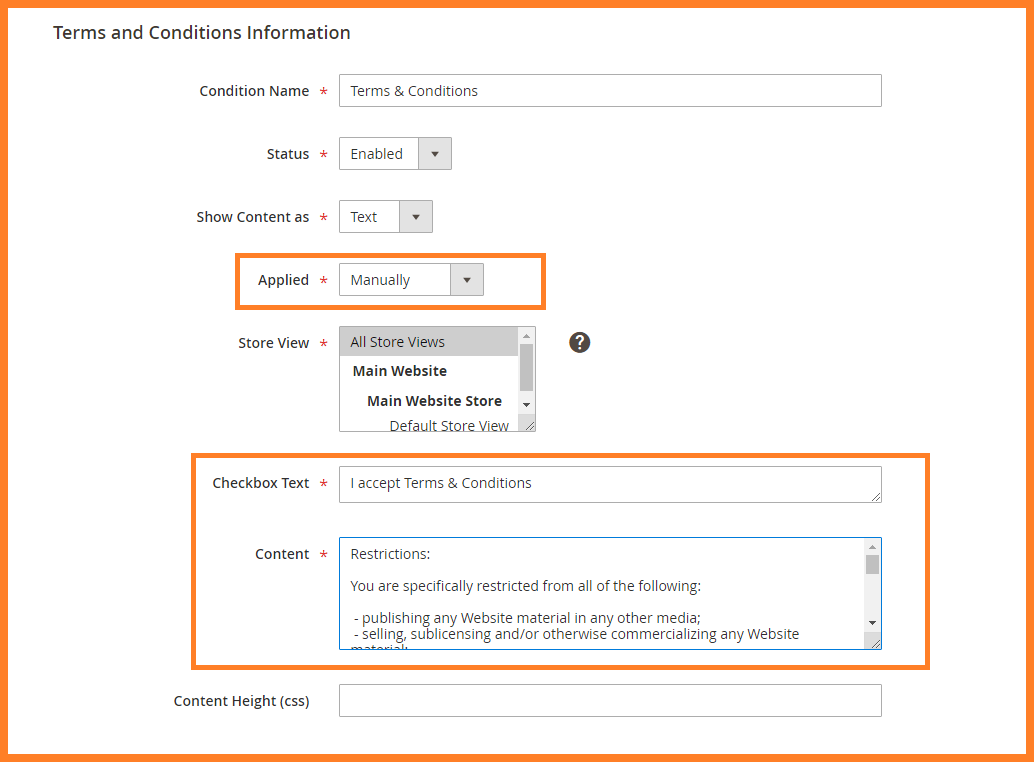Click the Checkbox Text resize handle
The image size is (1034, 762).
click(x=876, y=497)
